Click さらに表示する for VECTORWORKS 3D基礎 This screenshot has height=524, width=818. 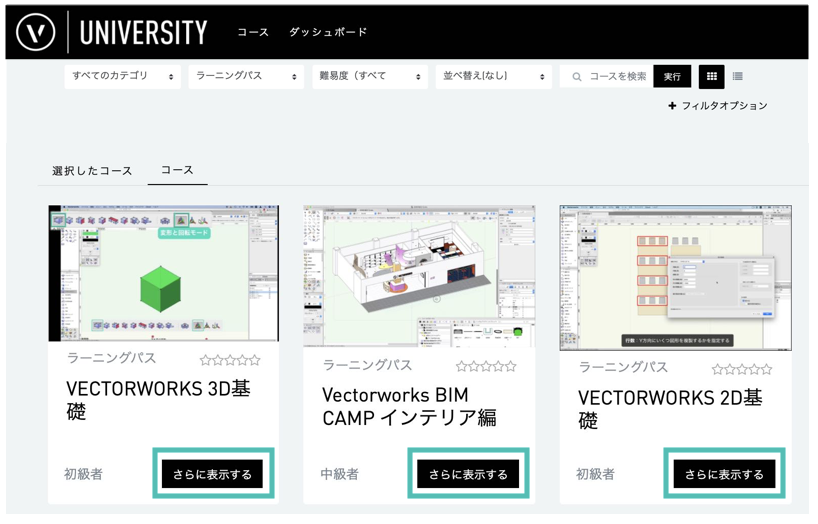click(x=212, y=474)
